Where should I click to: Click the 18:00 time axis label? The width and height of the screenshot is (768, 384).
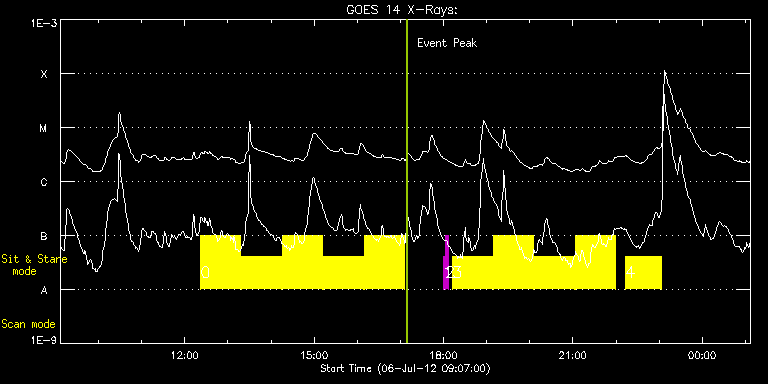point(443,355)
